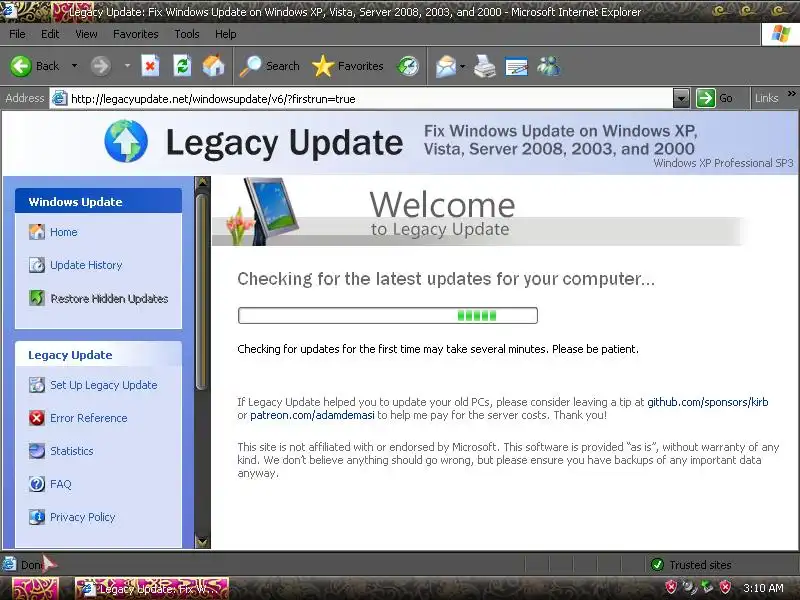800x600 pixels.
Task: Click the Legacy Update sidebar section header
Action: click(x=98, y=355)
